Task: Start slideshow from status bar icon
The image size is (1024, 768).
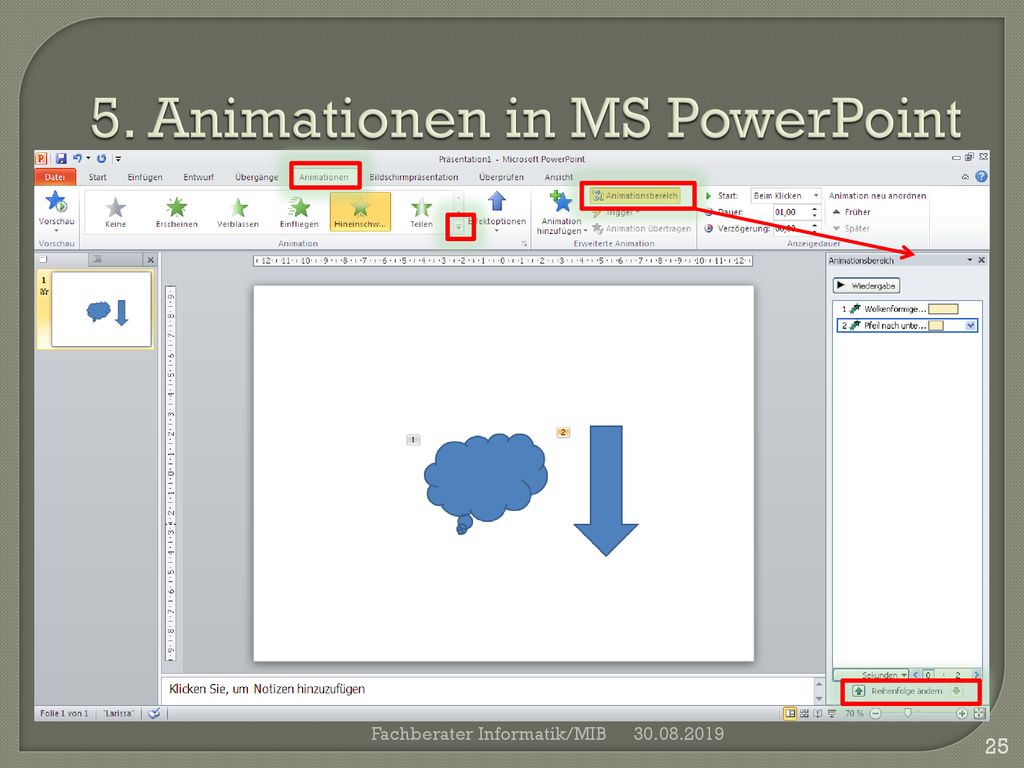Action: 831,713
